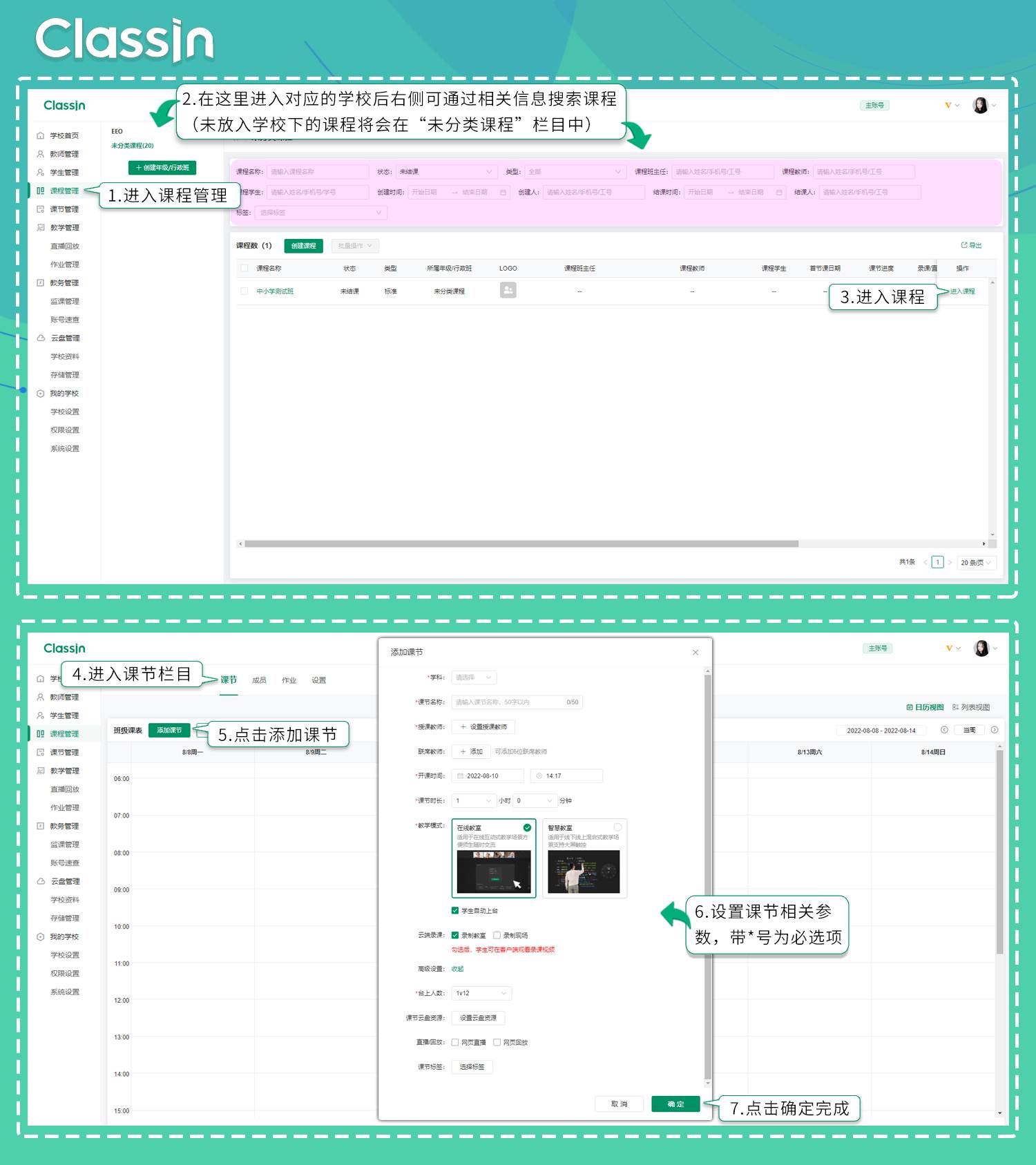The height and width of the screenshot is (1165, 1036).
Task: Click 云盘管理 cloud icon in lower screenshot
Action: 41,881
